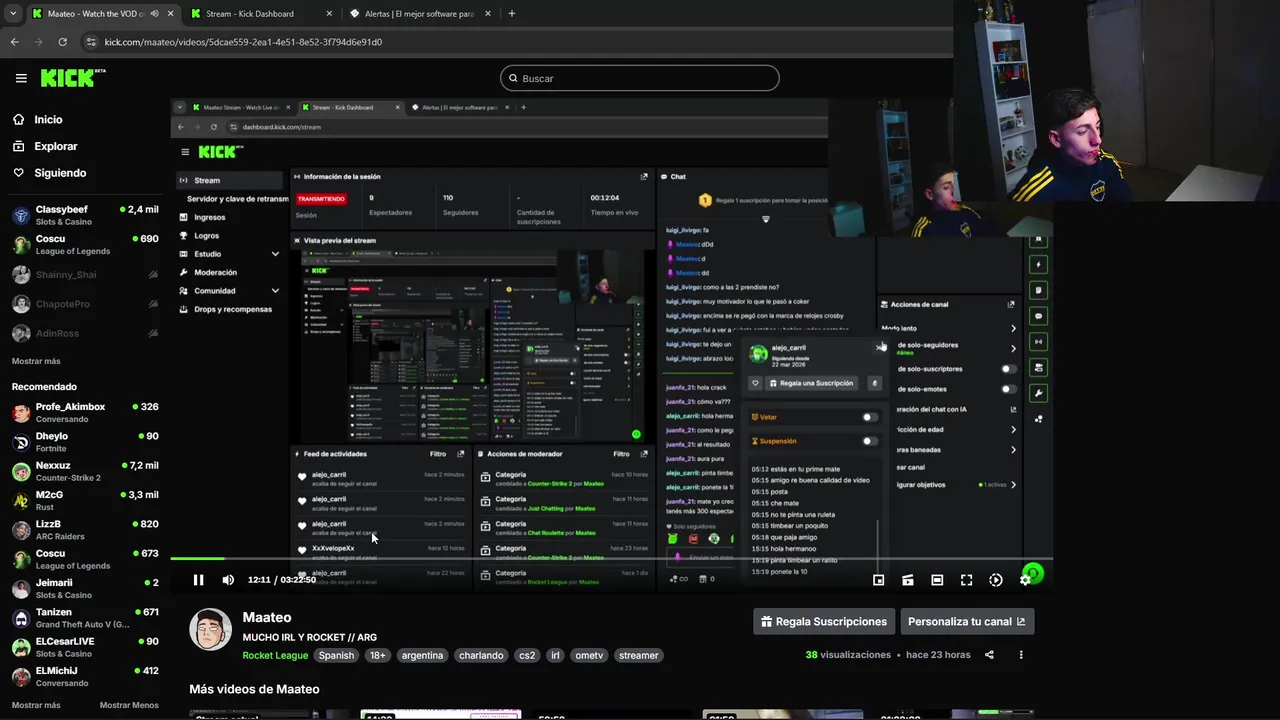The width and height of the screenshot is (1280, 720).
Task: Select the cs2 tag
Action: tap(527, 655)
